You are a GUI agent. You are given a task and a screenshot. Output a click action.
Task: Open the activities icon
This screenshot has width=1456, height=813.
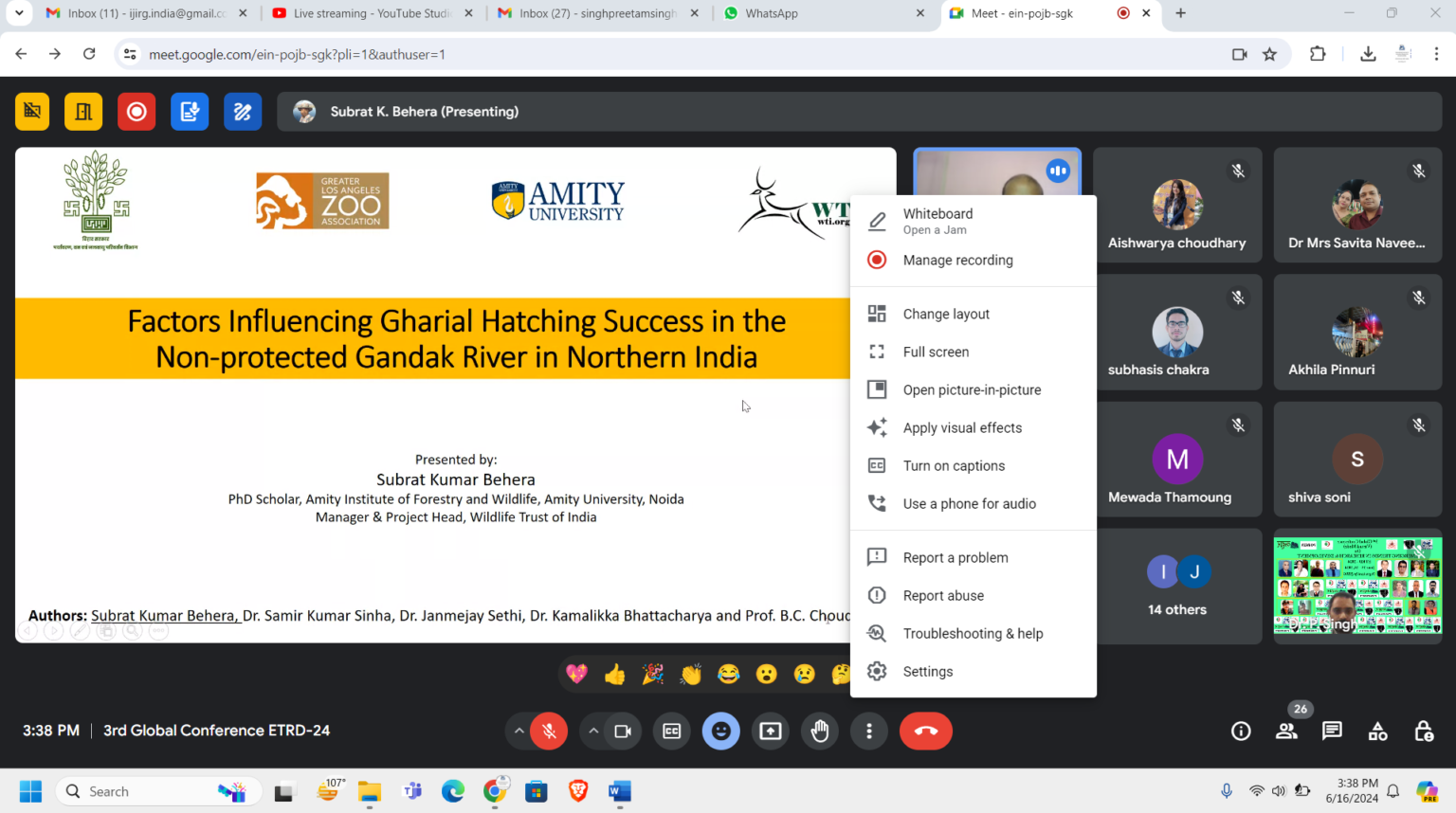(x=1377, y=731)
